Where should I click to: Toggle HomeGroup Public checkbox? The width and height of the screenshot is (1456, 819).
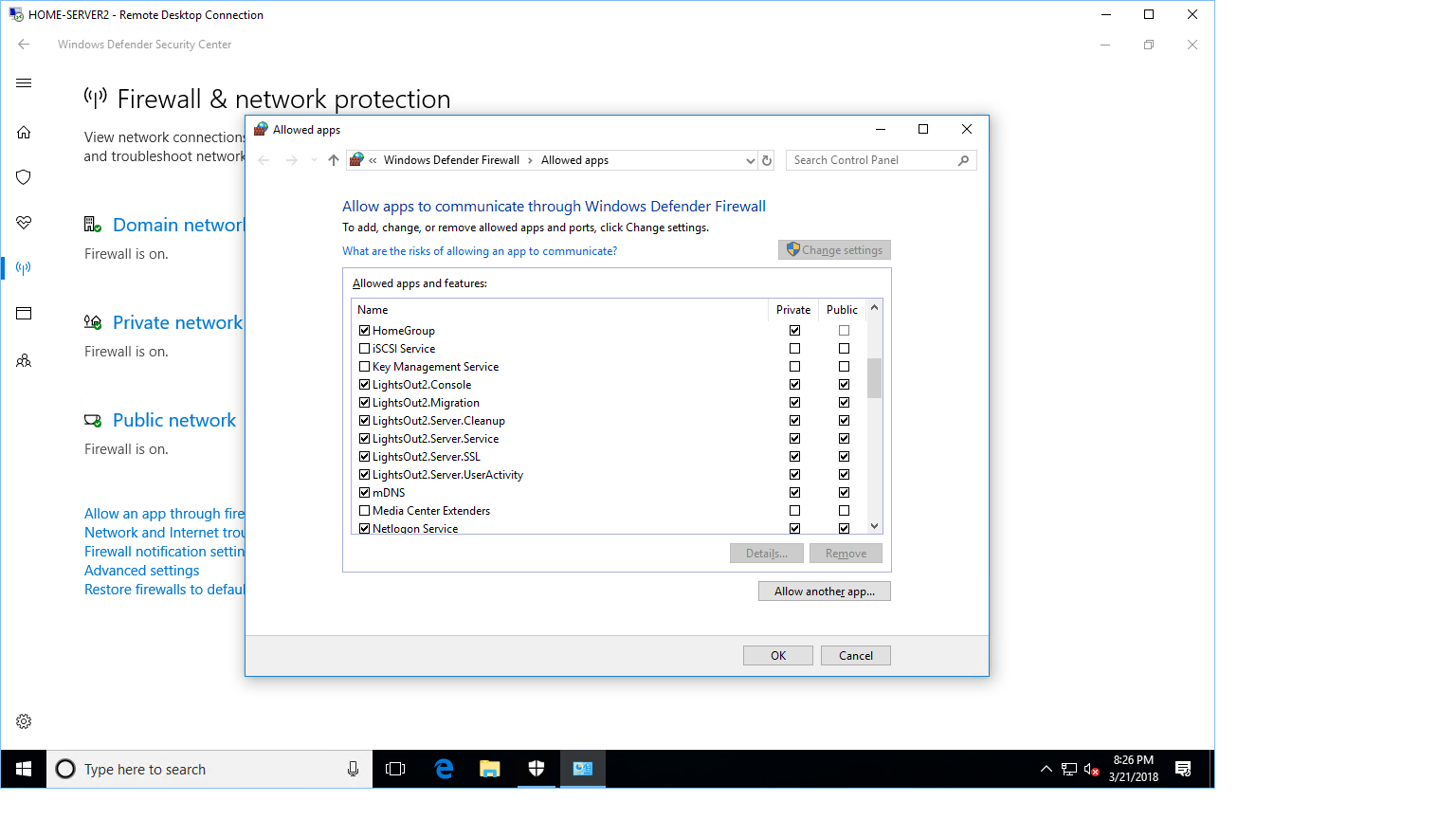tap(844, 331)
